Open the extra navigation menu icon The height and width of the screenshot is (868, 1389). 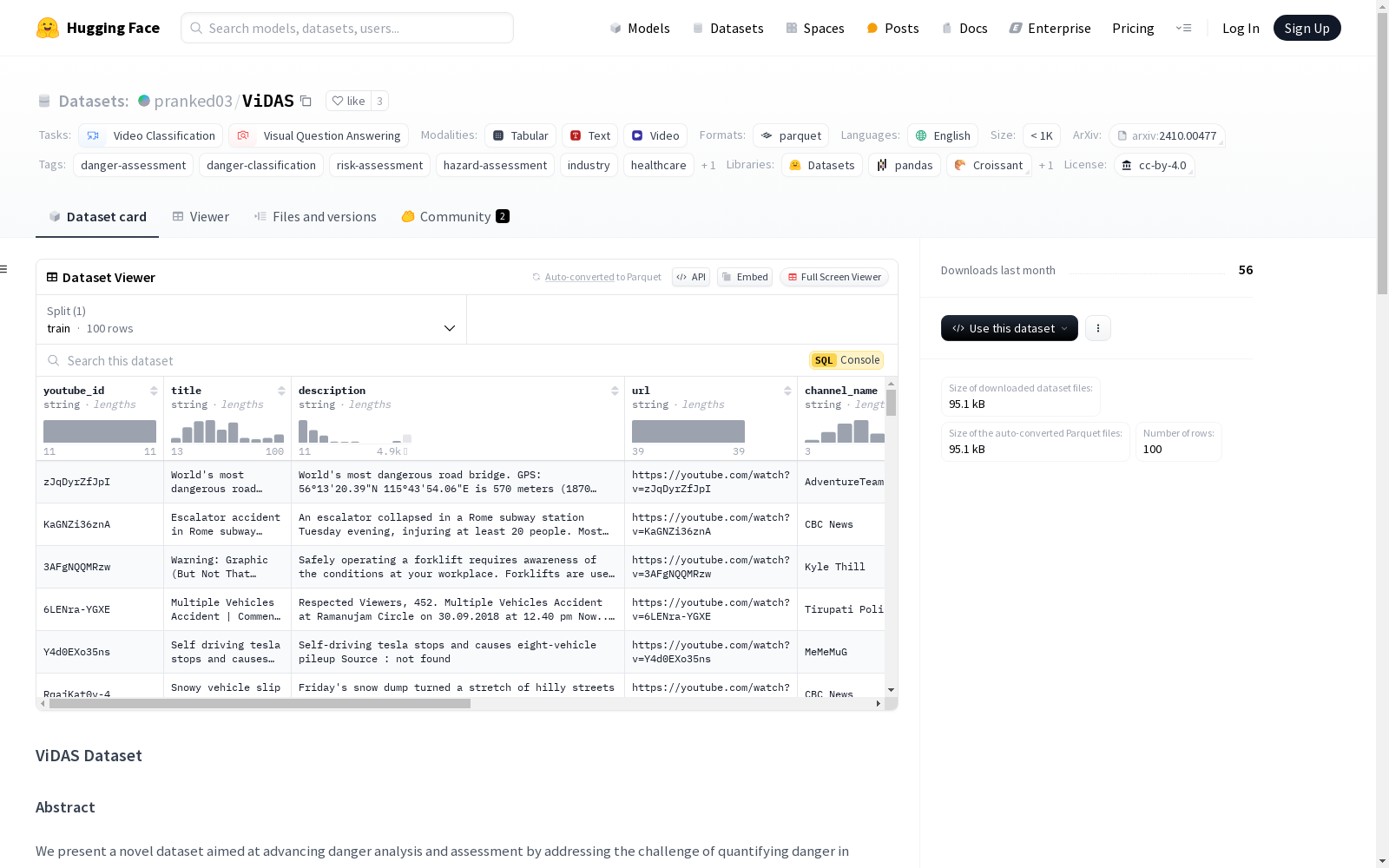[x=1183, y=28]
